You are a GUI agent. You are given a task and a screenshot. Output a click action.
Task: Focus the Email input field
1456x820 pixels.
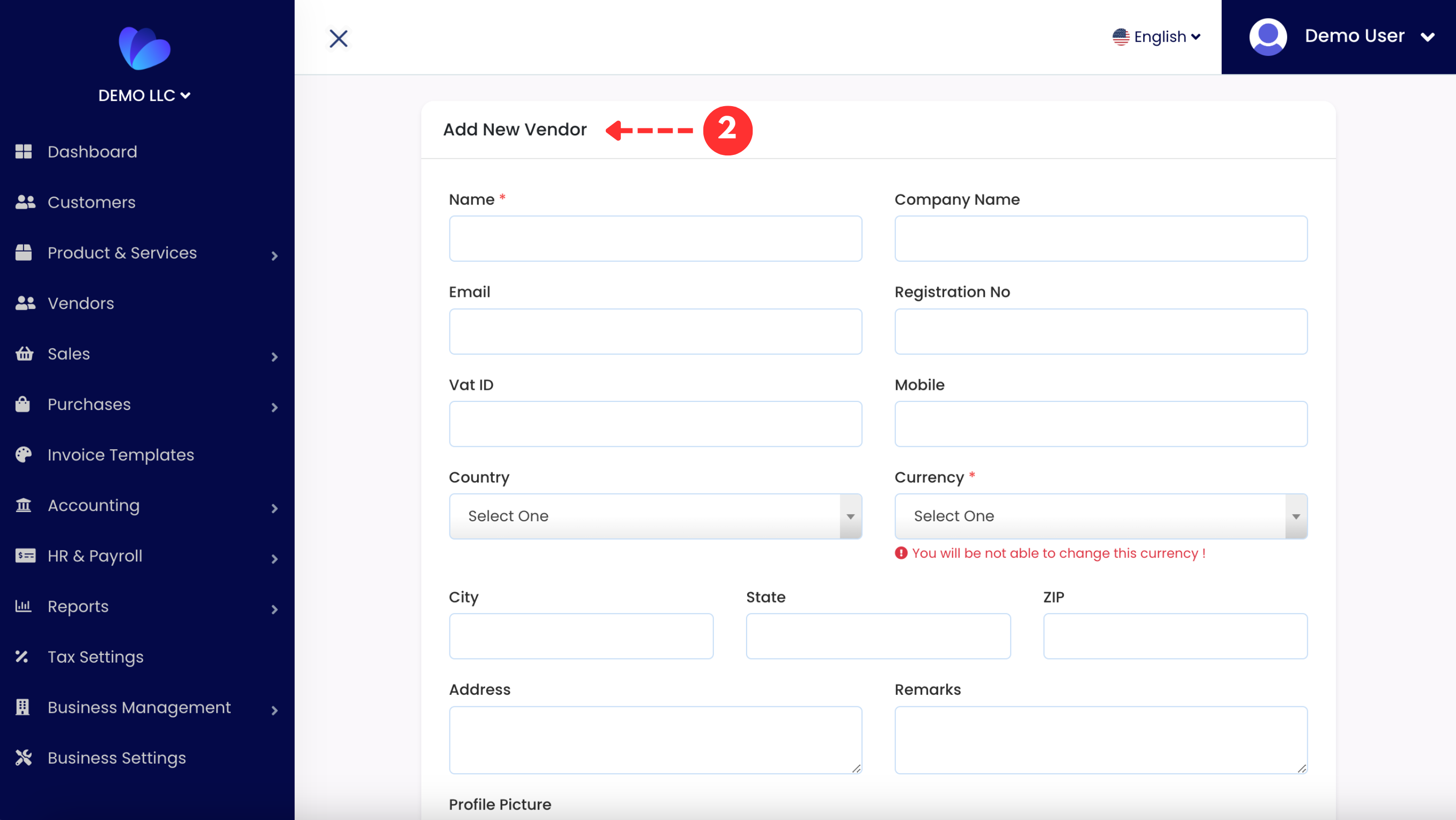(x=656, y=331)
